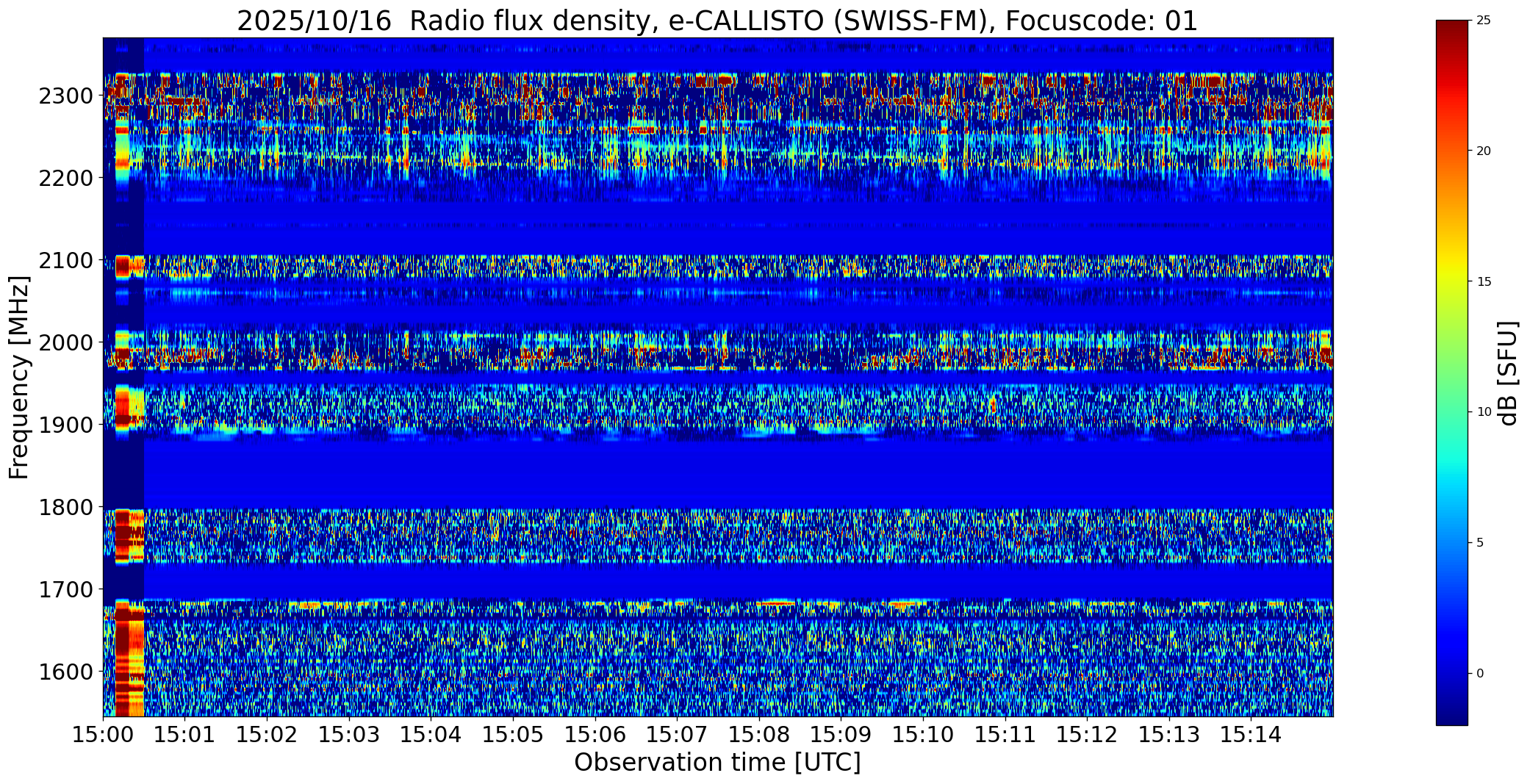The width and height of the screenshot is (1530, 784).
Task: Click the 15:08 time tick label
Action: point(758,734)
